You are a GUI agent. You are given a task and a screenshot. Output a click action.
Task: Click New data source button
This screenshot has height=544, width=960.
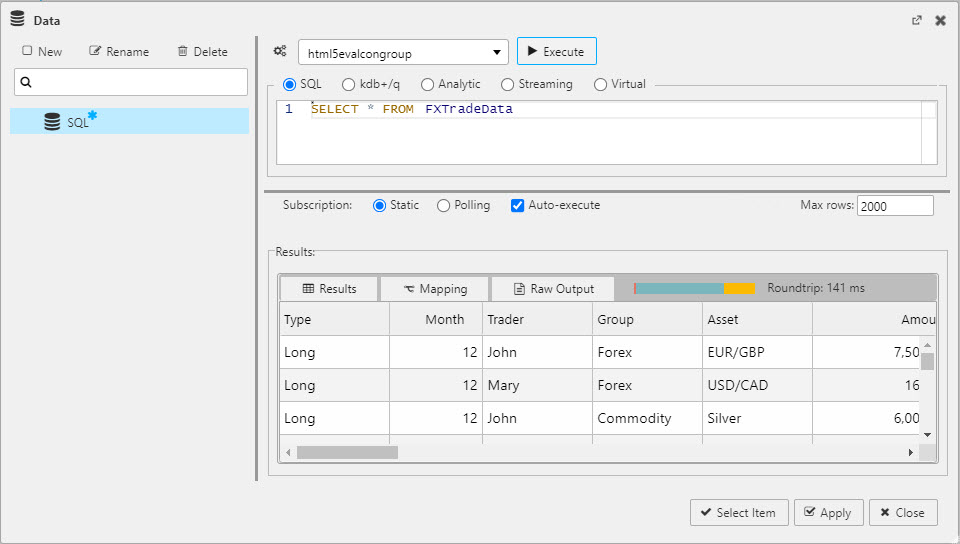tap(42, 51)
